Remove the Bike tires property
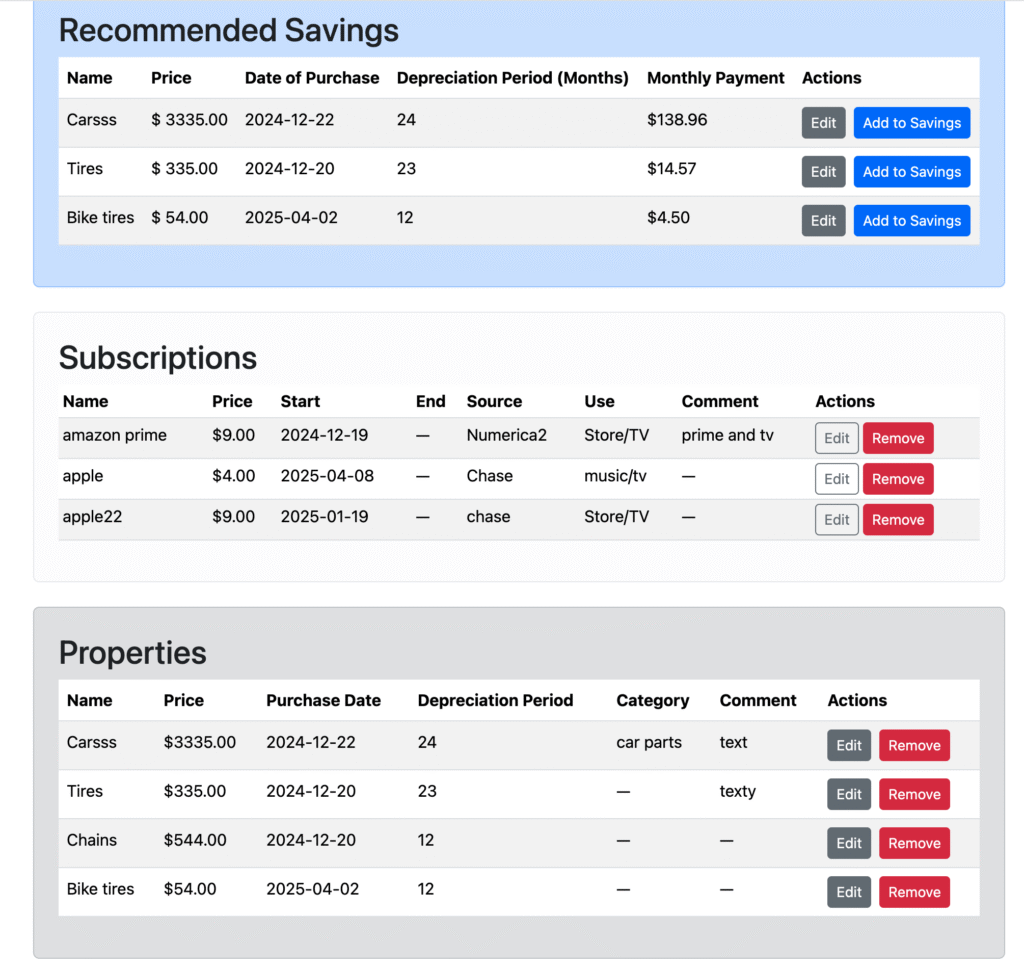Image resolution: width=1024 pixels, height=972 pixels. point(914,892)
